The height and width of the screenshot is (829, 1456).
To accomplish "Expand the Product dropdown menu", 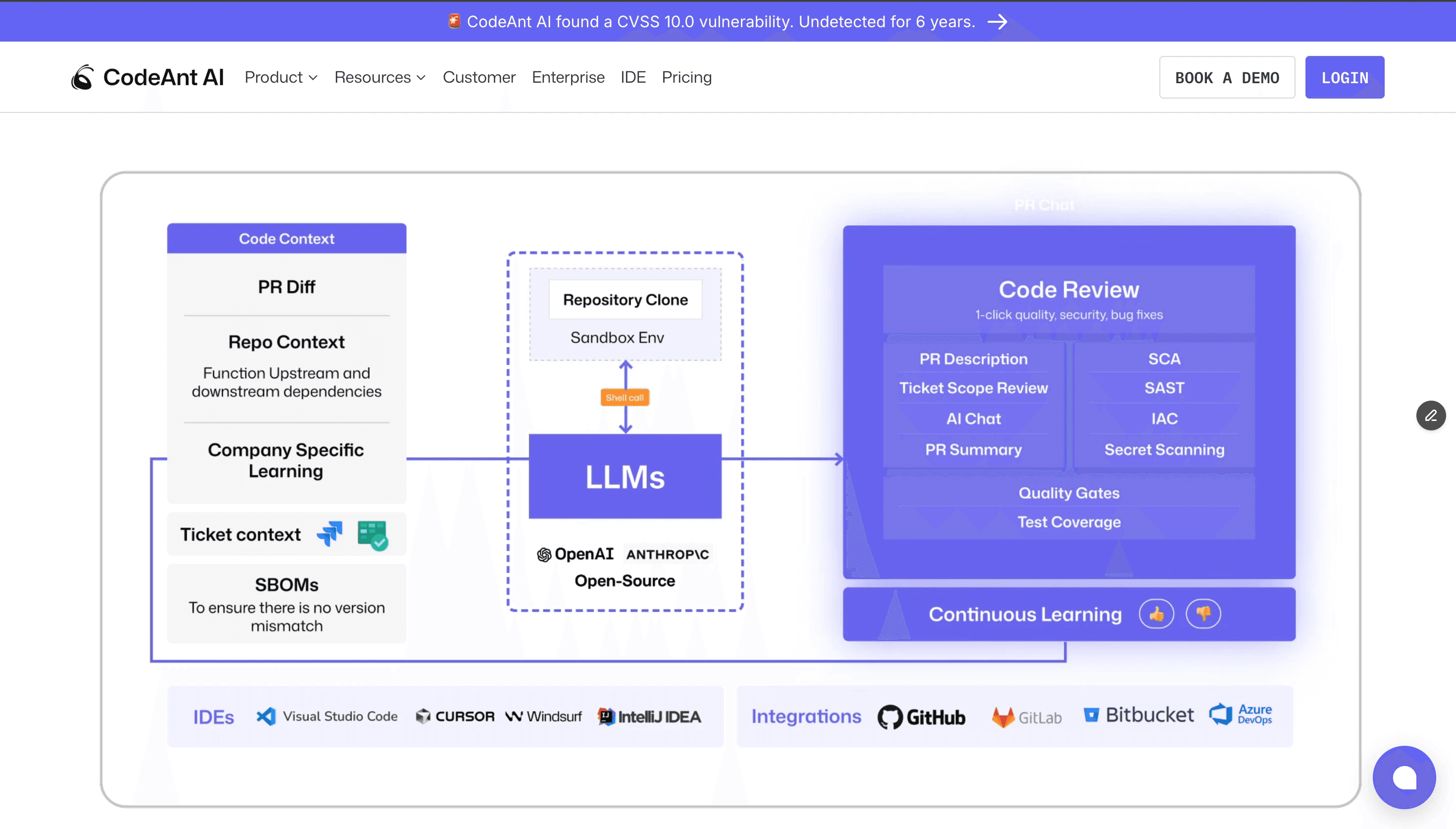I will pos(281,77).
